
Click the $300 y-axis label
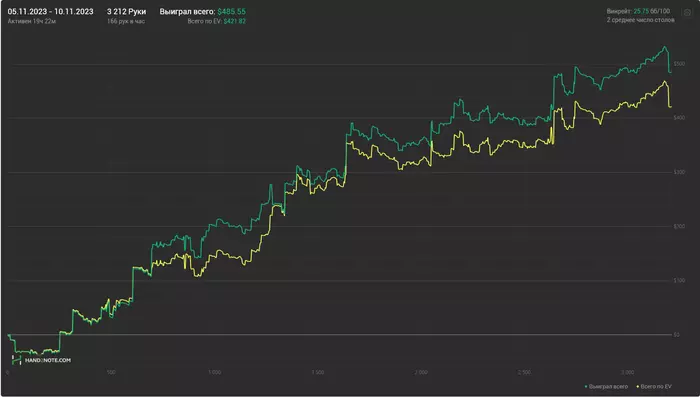(679, 172)
